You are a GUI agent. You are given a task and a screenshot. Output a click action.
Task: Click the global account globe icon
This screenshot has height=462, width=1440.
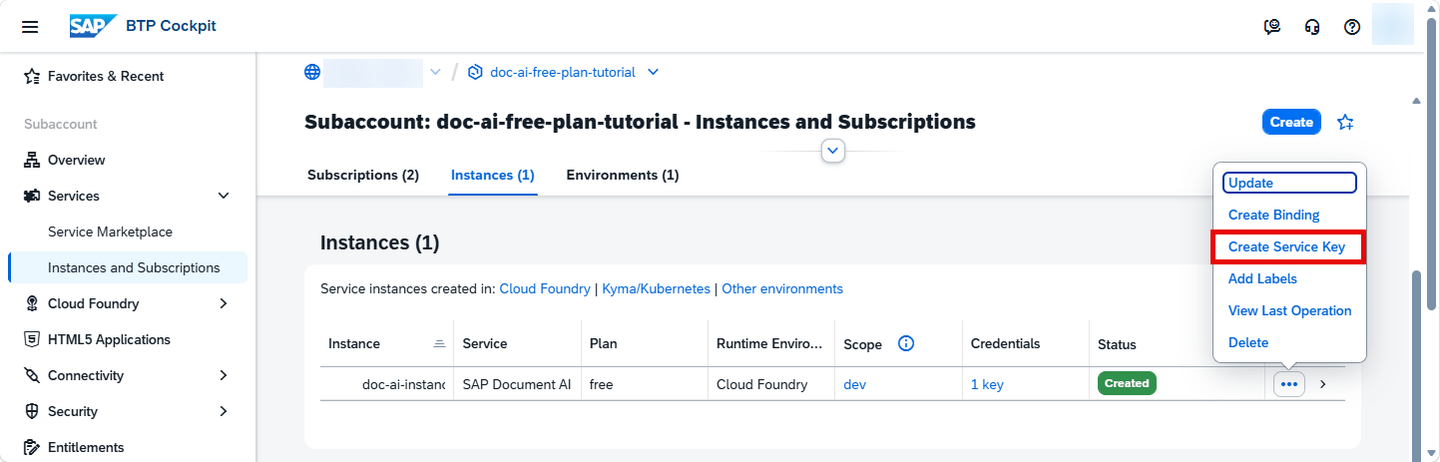[x=313, y=72]
